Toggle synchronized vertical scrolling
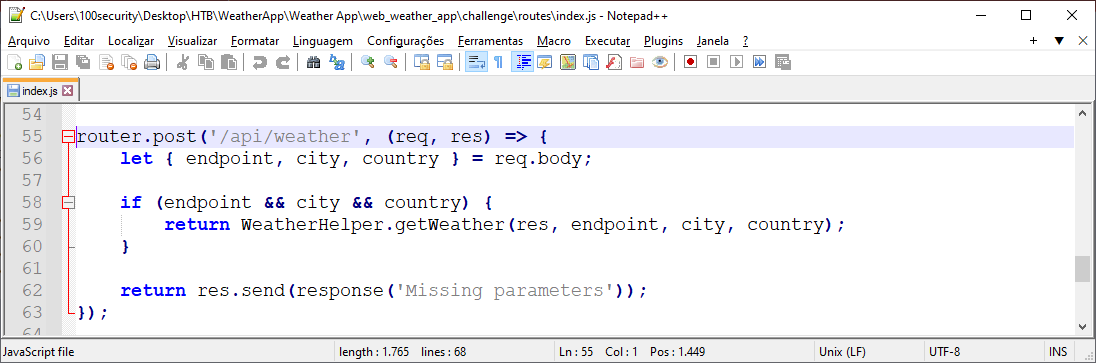The width and height of the screenshot is (1096, 363). click(x=421, y=62)
